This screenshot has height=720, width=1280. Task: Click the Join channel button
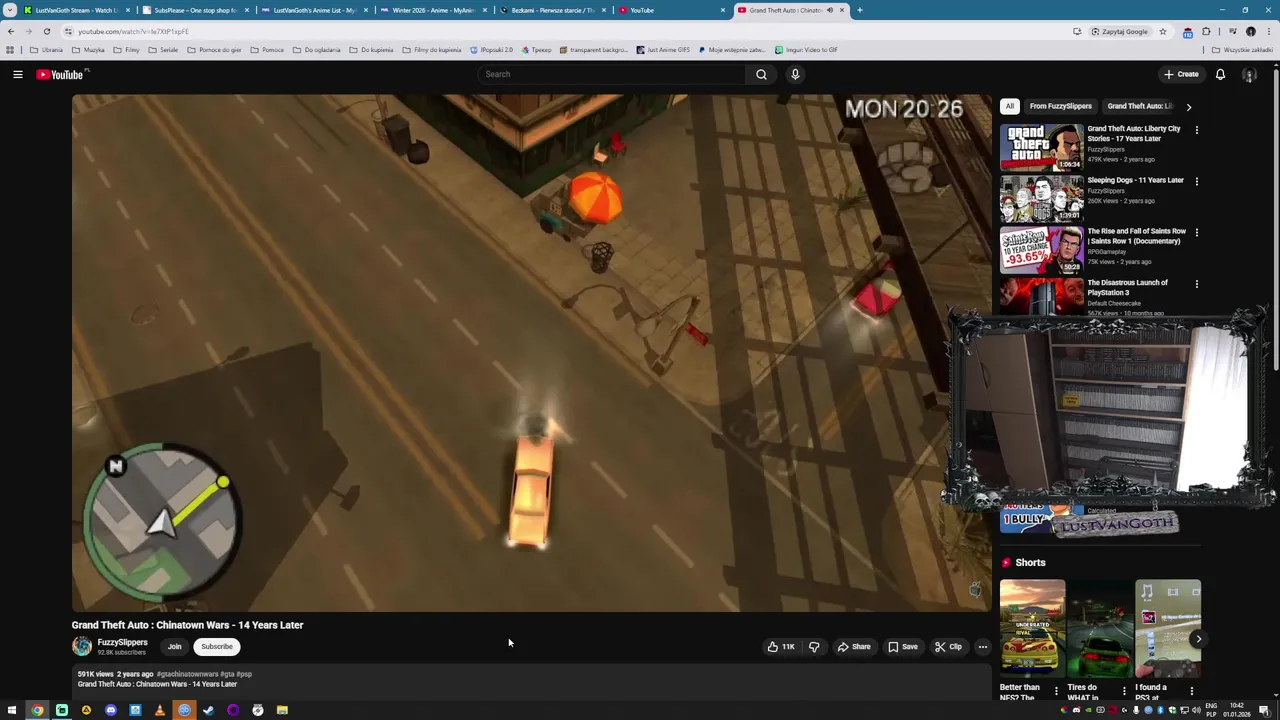pyautogui.click(x=174, y=647)
